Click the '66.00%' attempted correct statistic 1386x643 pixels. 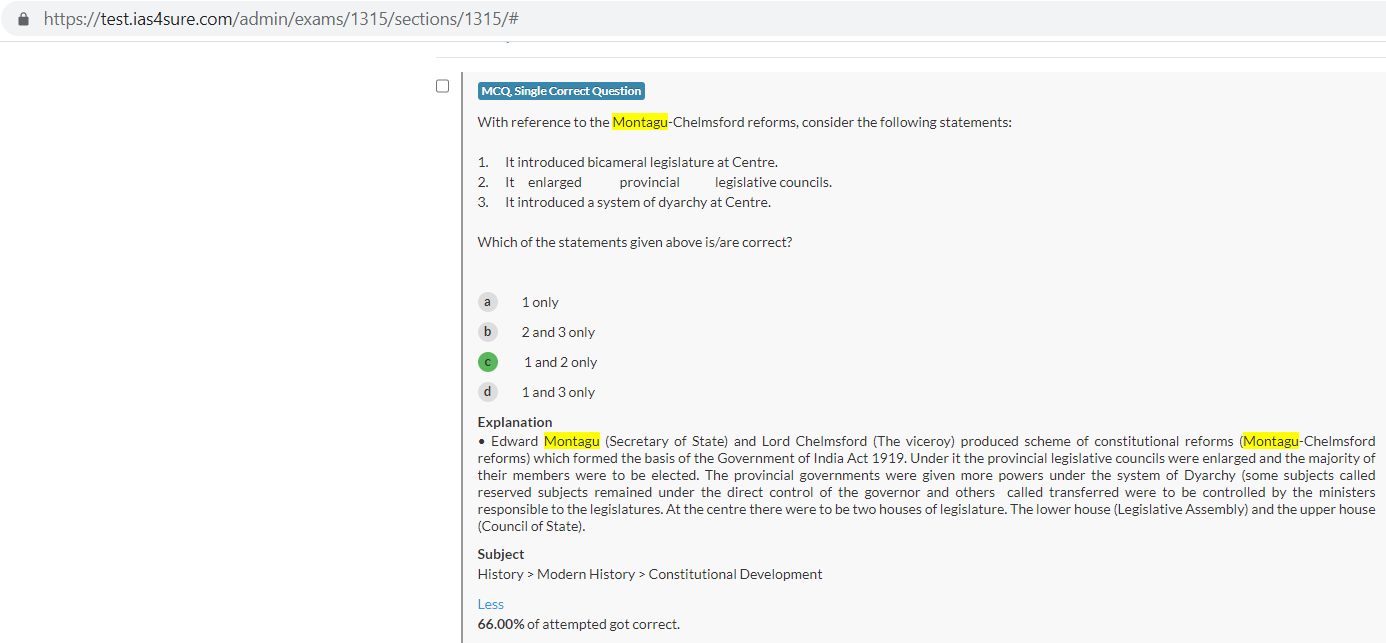click(501, 624)
